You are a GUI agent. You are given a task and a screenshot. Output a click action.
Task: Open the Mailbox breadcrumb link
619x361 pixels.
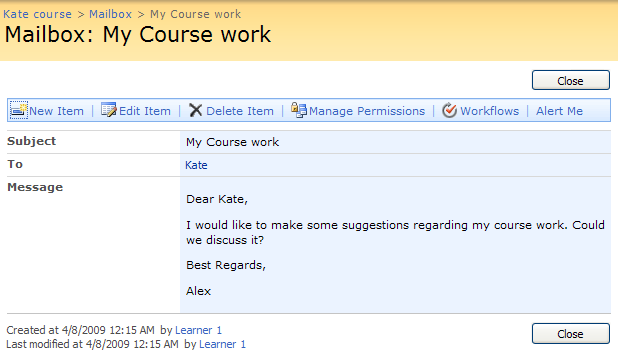[x=111, y=14]
